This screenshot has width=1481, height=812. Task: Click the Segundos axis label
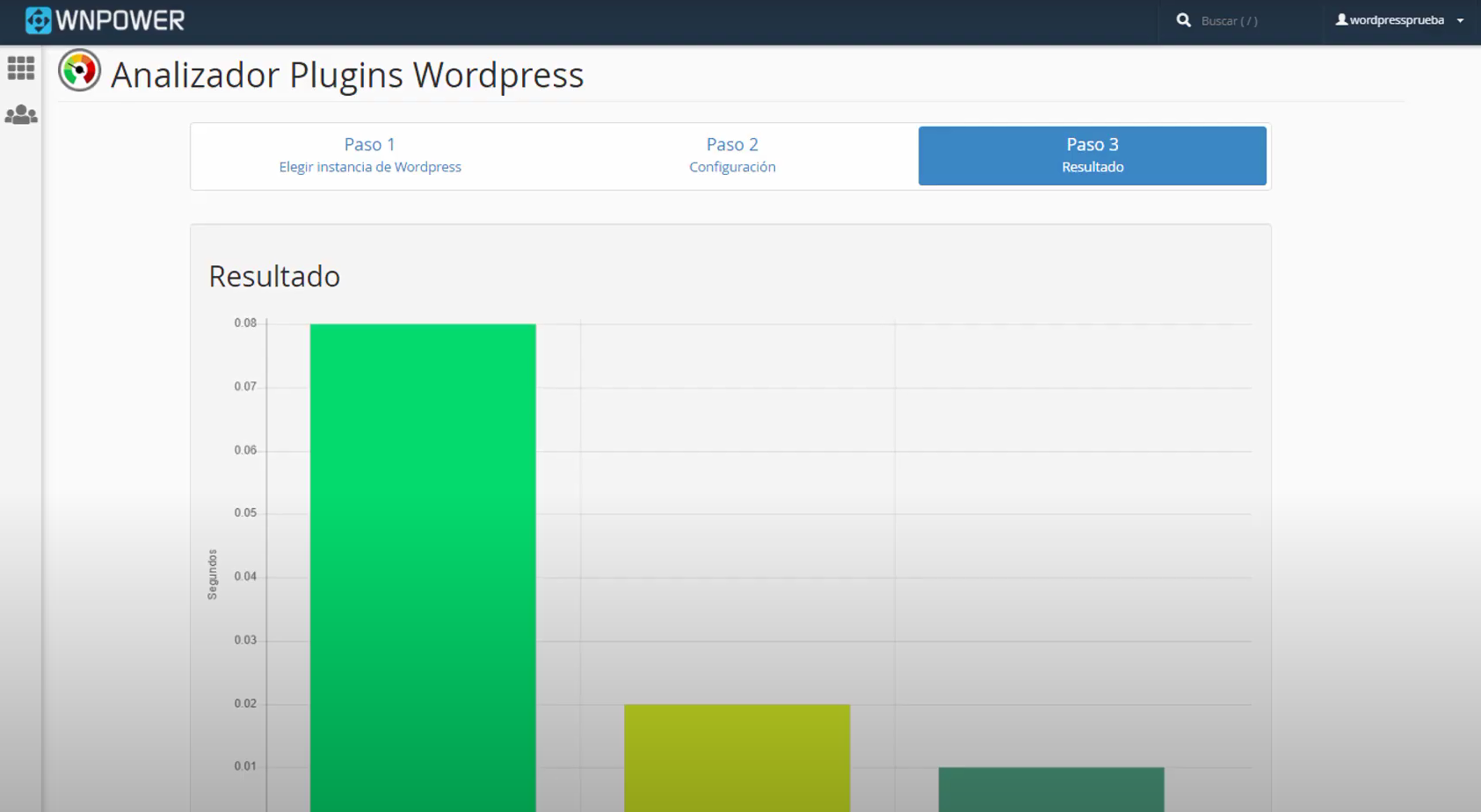(212, 575)
